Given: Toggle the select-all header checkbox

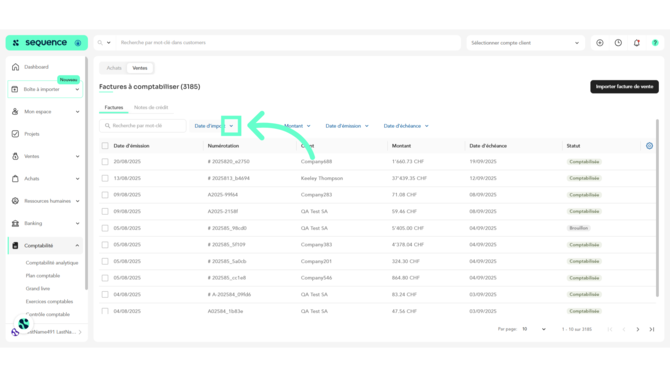Looking at the screenshot, I should click(x=105, y=146).
